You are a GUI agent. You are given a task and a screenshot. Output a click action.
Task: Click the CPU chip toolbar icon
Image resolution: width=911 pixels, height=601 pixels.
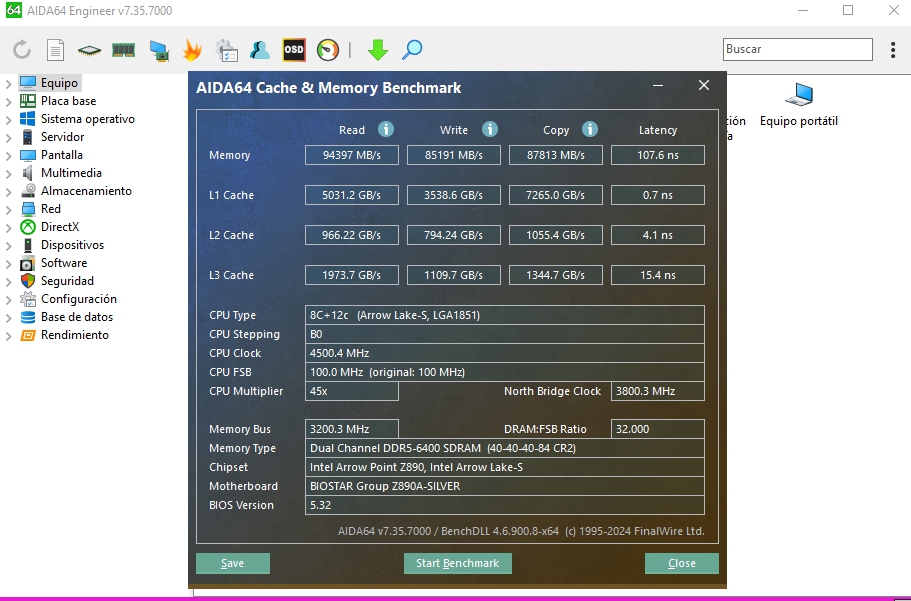tap(89, 51)
